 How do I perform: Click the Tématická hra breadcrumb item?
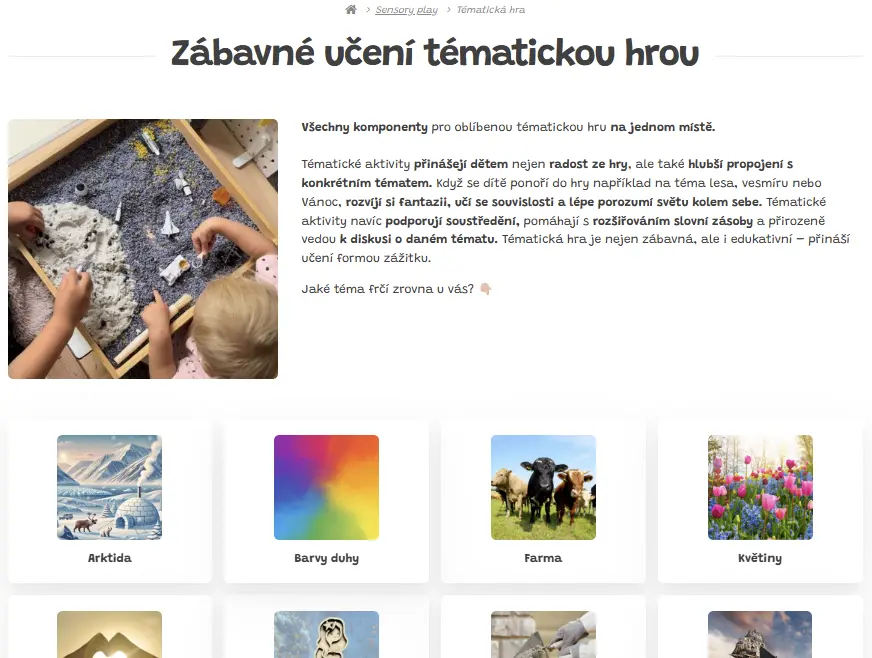pos(490,9)
